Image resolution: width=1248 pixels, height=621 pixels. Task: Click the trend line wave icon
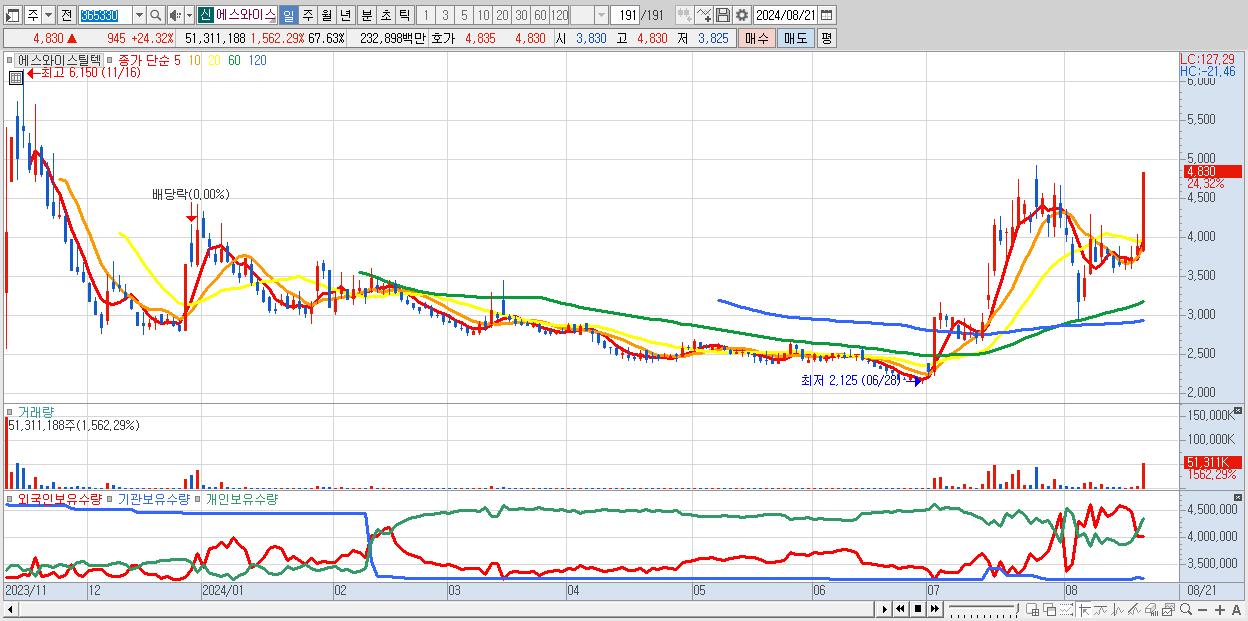tap(1101, 610)
